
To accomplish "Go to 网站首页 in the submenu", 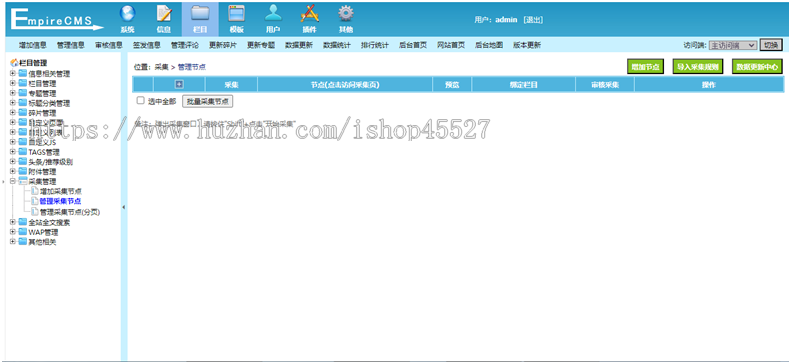I will (x=451, y=45).
